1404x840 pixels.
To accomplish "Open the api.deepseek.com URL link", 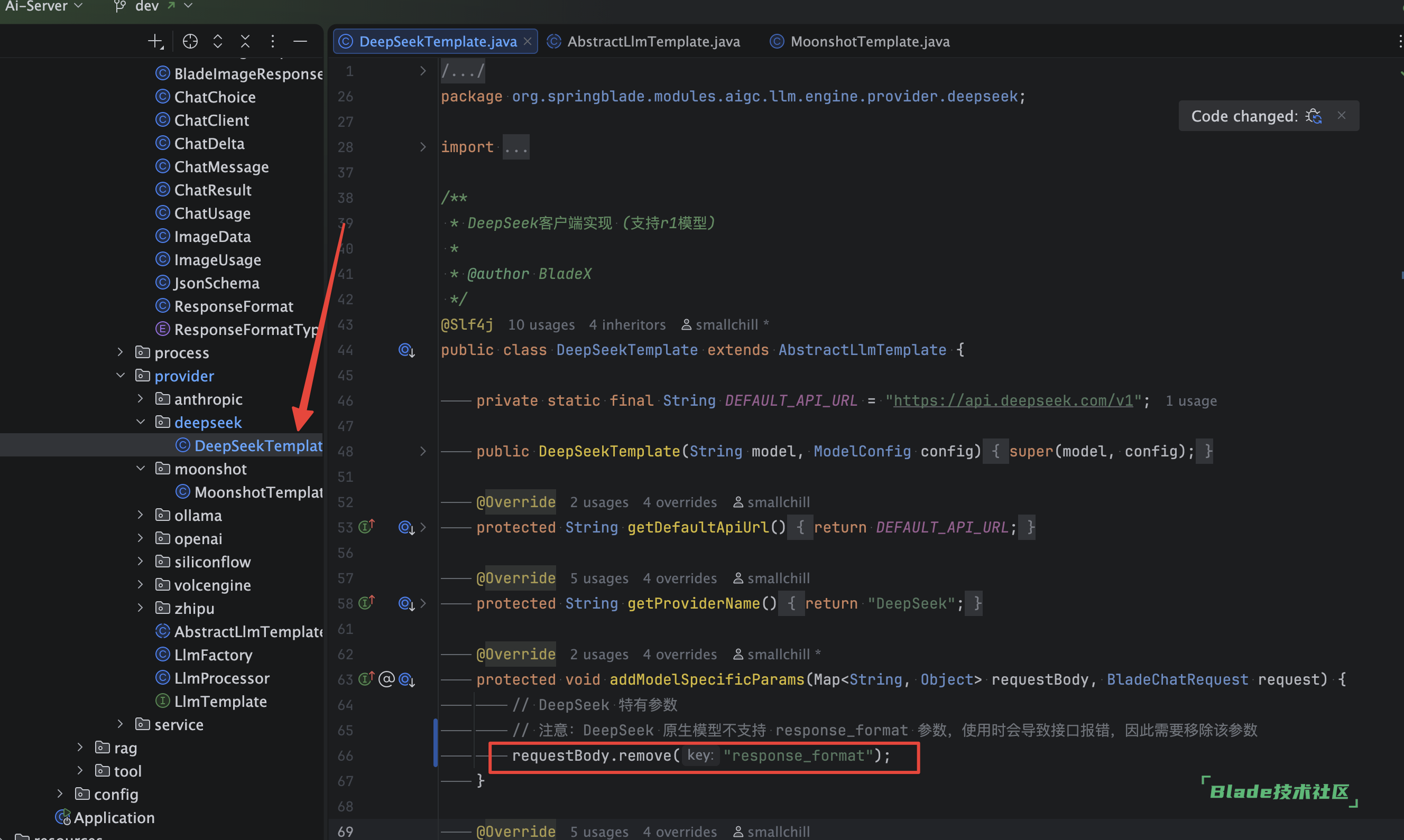I will pos(1013,401).
